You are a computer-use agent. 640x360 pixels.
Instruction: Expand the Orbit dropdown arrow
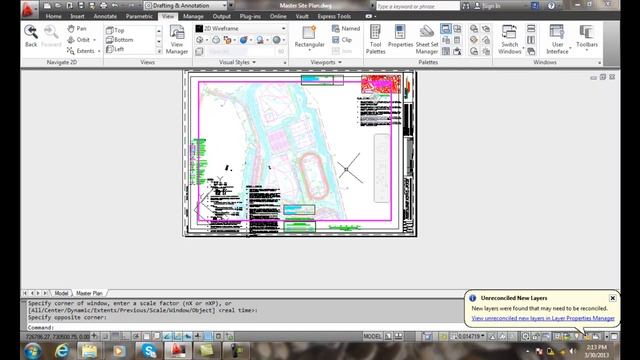[94, 40]
